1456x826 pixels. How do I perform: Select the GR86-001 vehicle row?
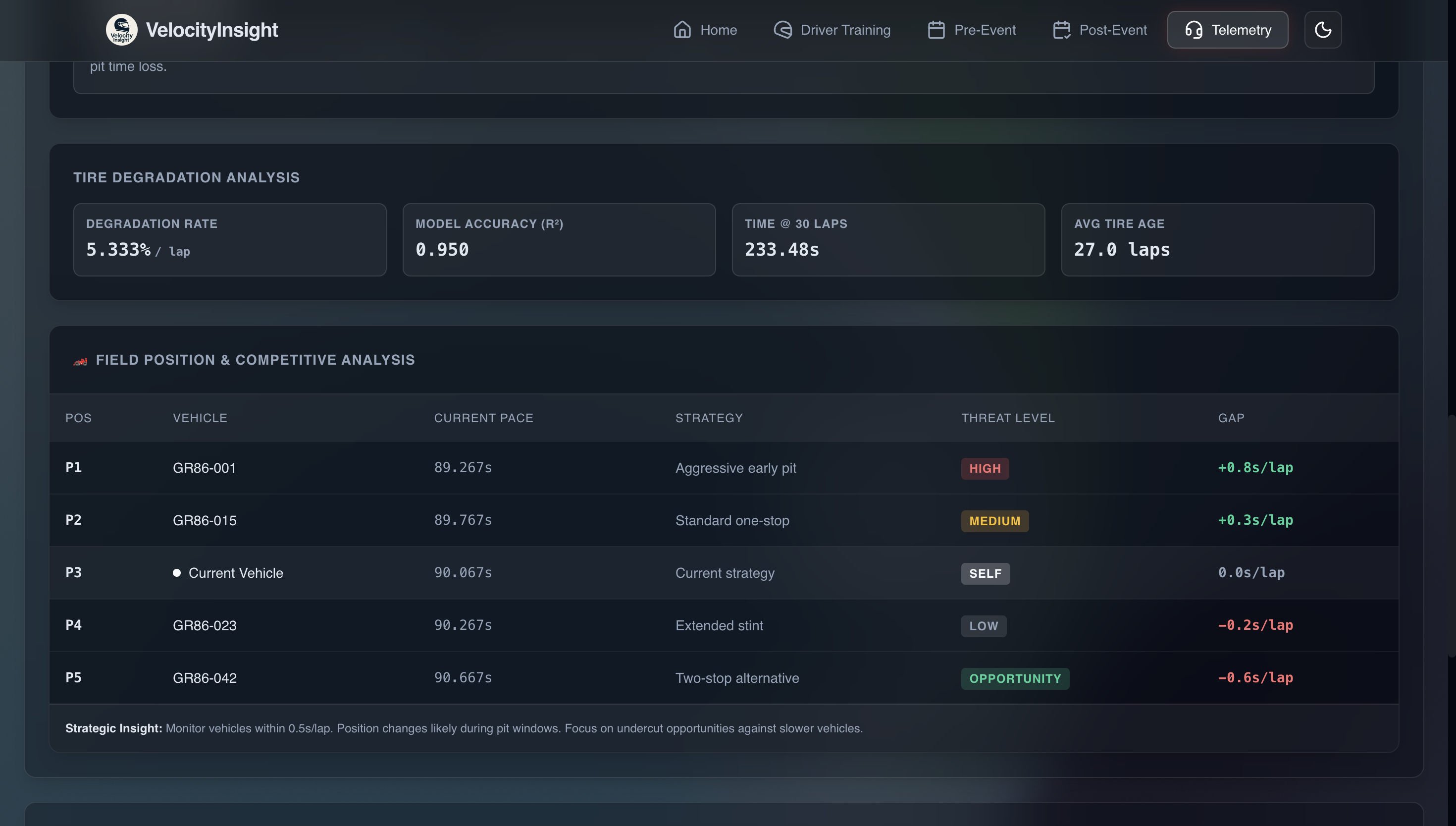point(204,468)
